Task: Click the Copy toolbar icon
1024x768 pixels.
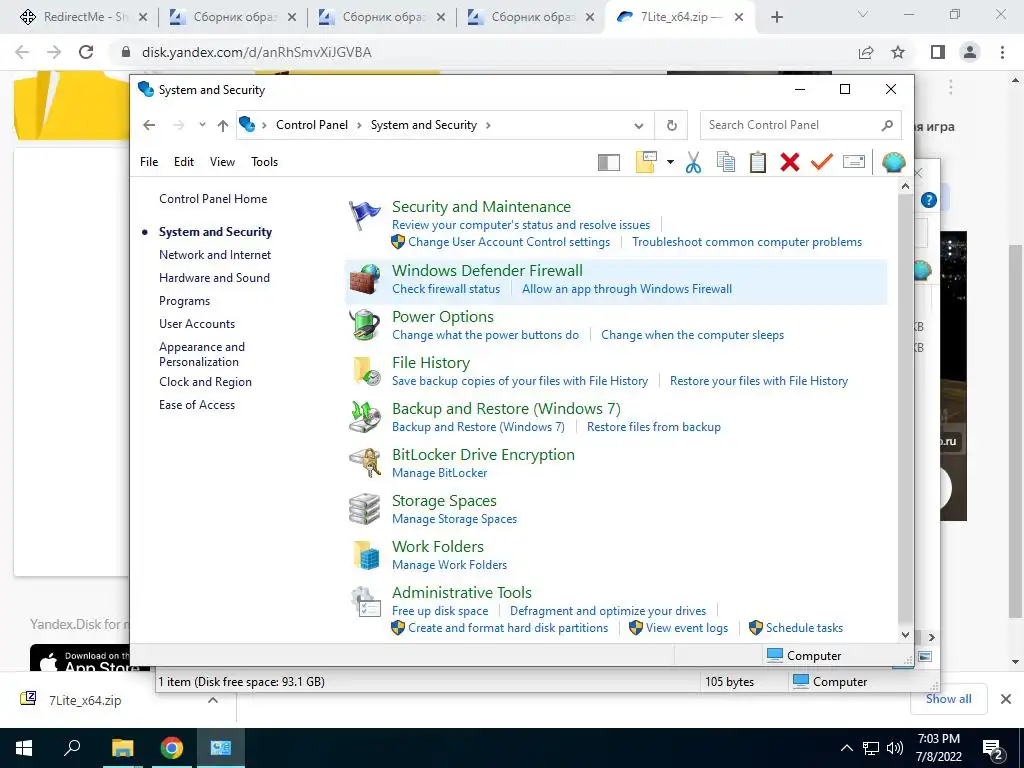Action: [726, 162]
